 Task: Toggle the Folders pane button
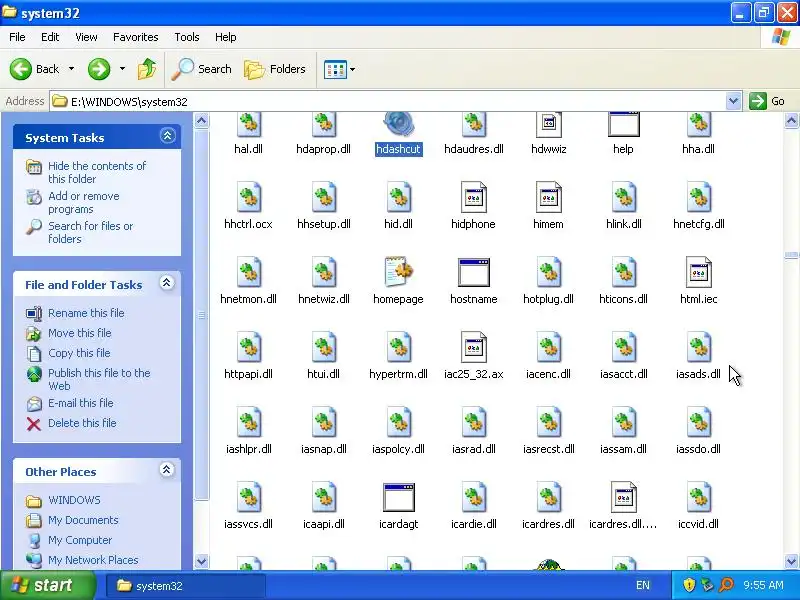tap(276, 69)
